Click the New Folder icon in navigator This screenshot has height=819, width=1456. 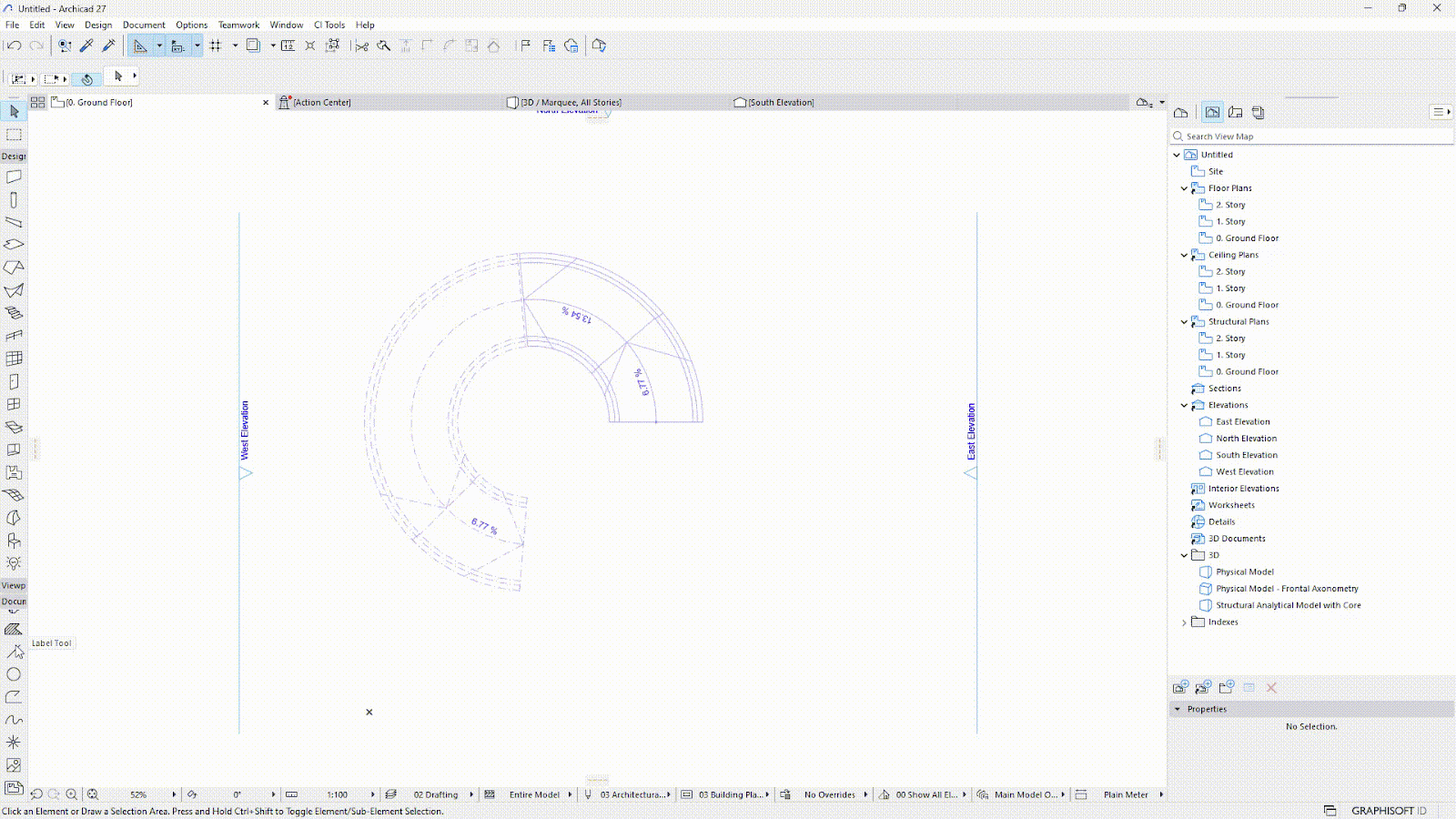click(x=1226, y=687)
